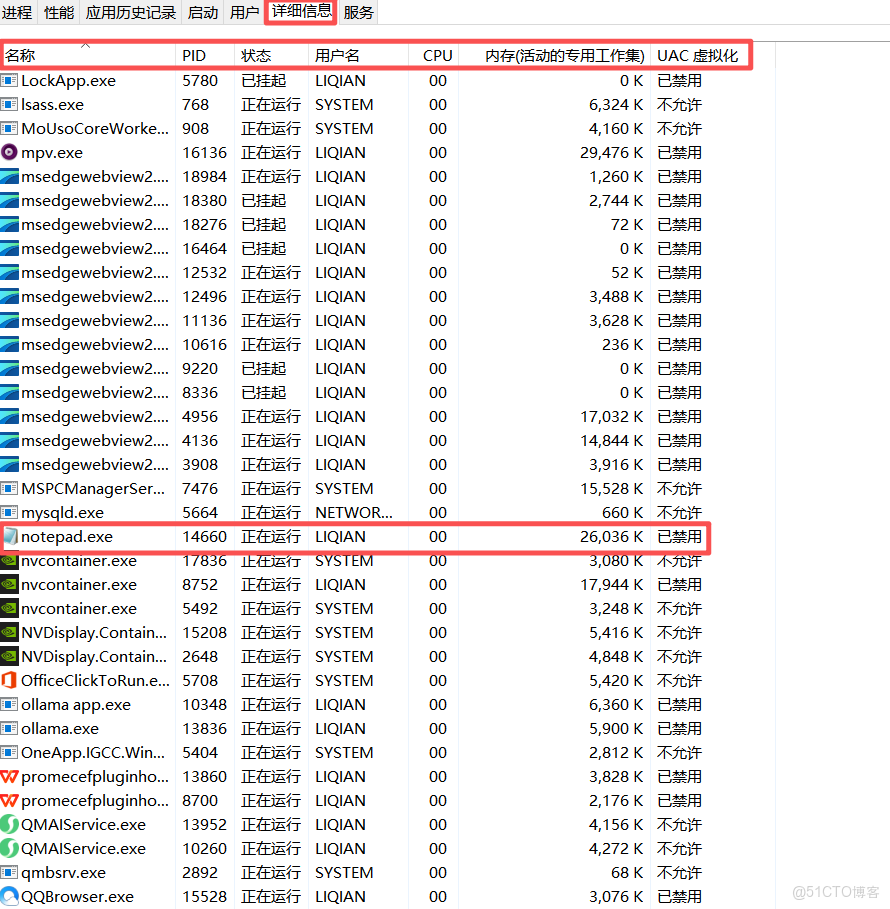Select the notepad.exe process name
The image size is (890, 909).
click(x=67, y=537)
